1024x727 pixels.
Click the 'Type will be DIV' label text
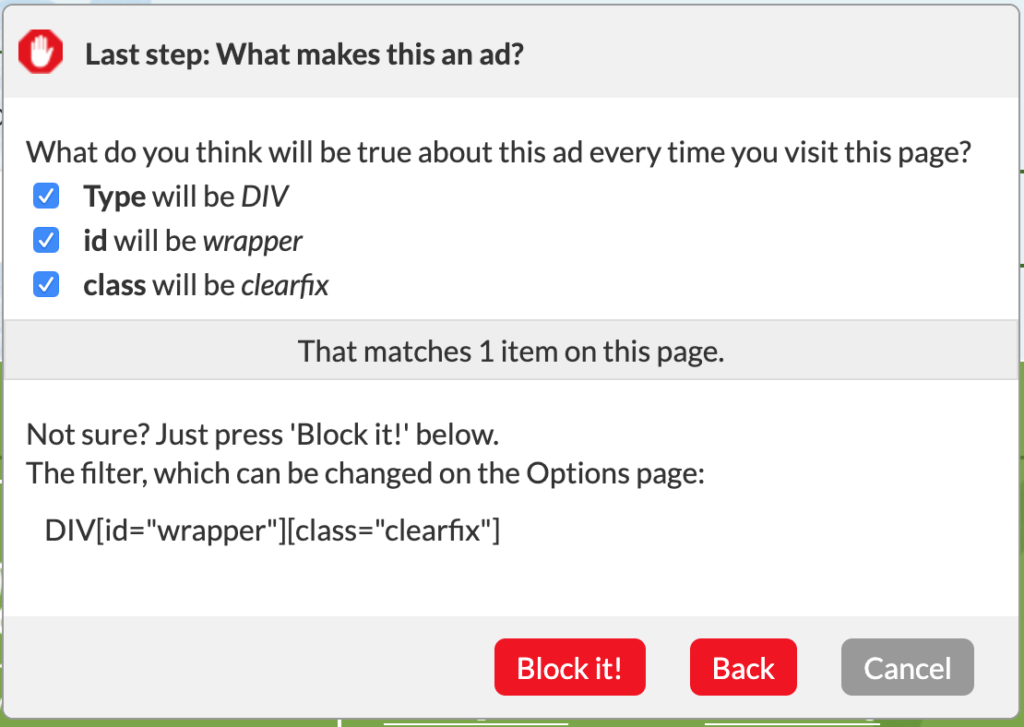coord(185,197)
